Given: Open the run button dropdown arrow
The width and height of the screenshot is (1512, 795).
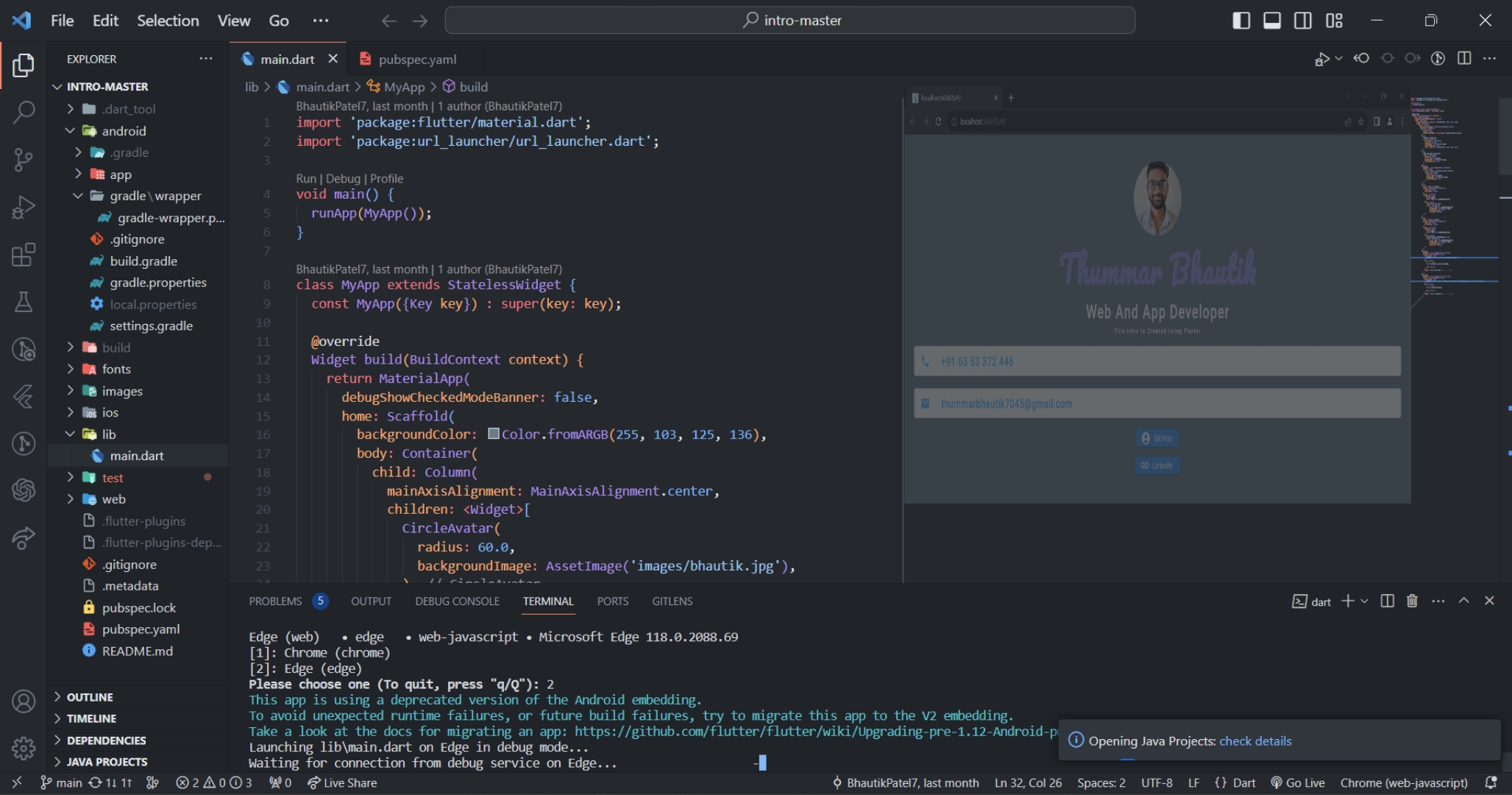Looking at the screenshot, I should (1339, 58).
